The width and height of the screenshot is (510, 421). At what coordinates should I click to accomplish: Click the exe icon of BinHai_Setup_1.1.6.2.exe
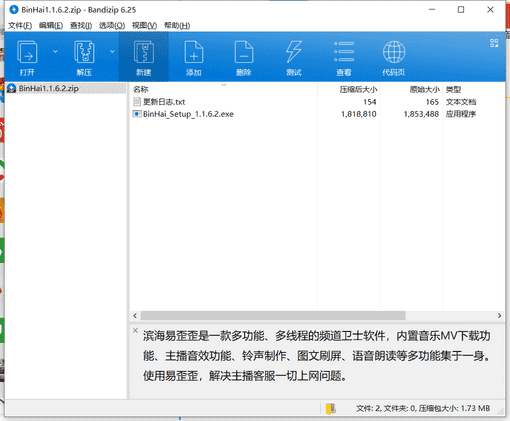pyautogui.click(x=137, y=114)
